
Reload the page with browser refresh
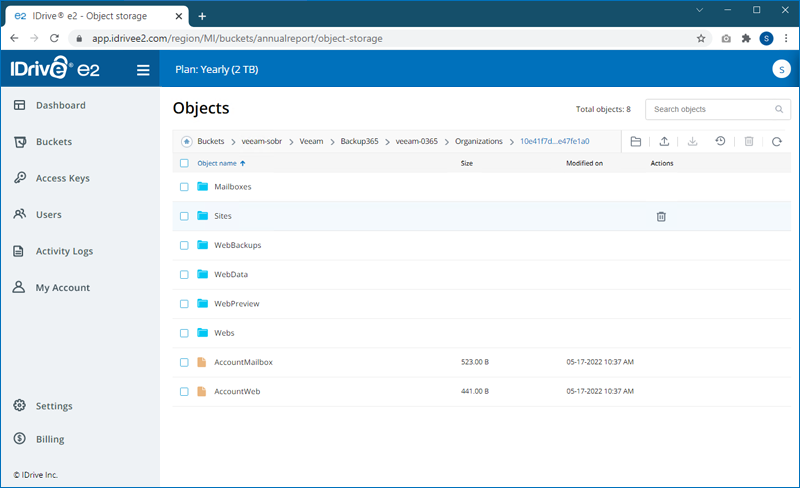(54, 38)
